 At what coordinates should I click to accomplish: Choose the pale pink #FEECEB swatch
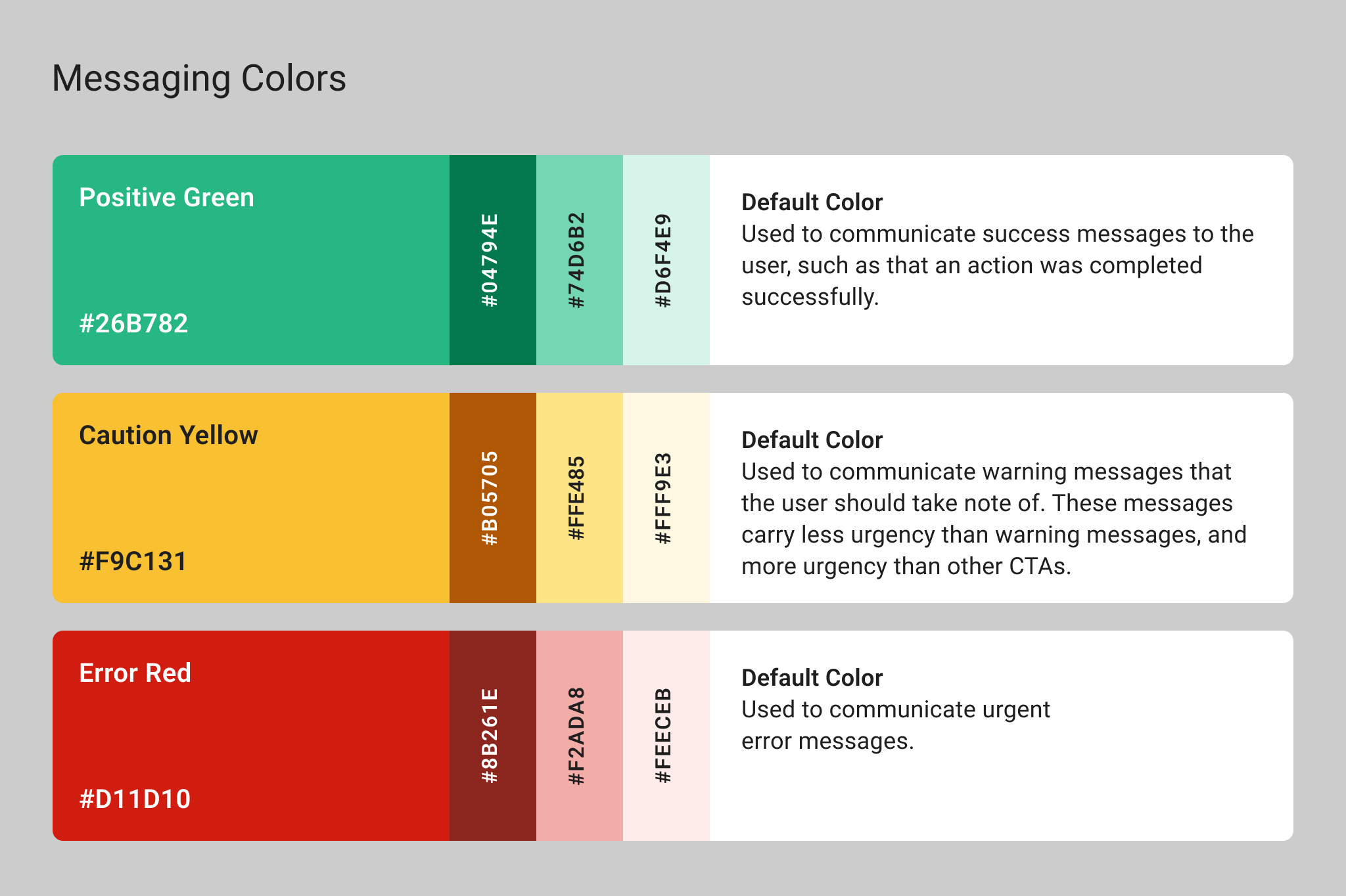tap(666, 736)
